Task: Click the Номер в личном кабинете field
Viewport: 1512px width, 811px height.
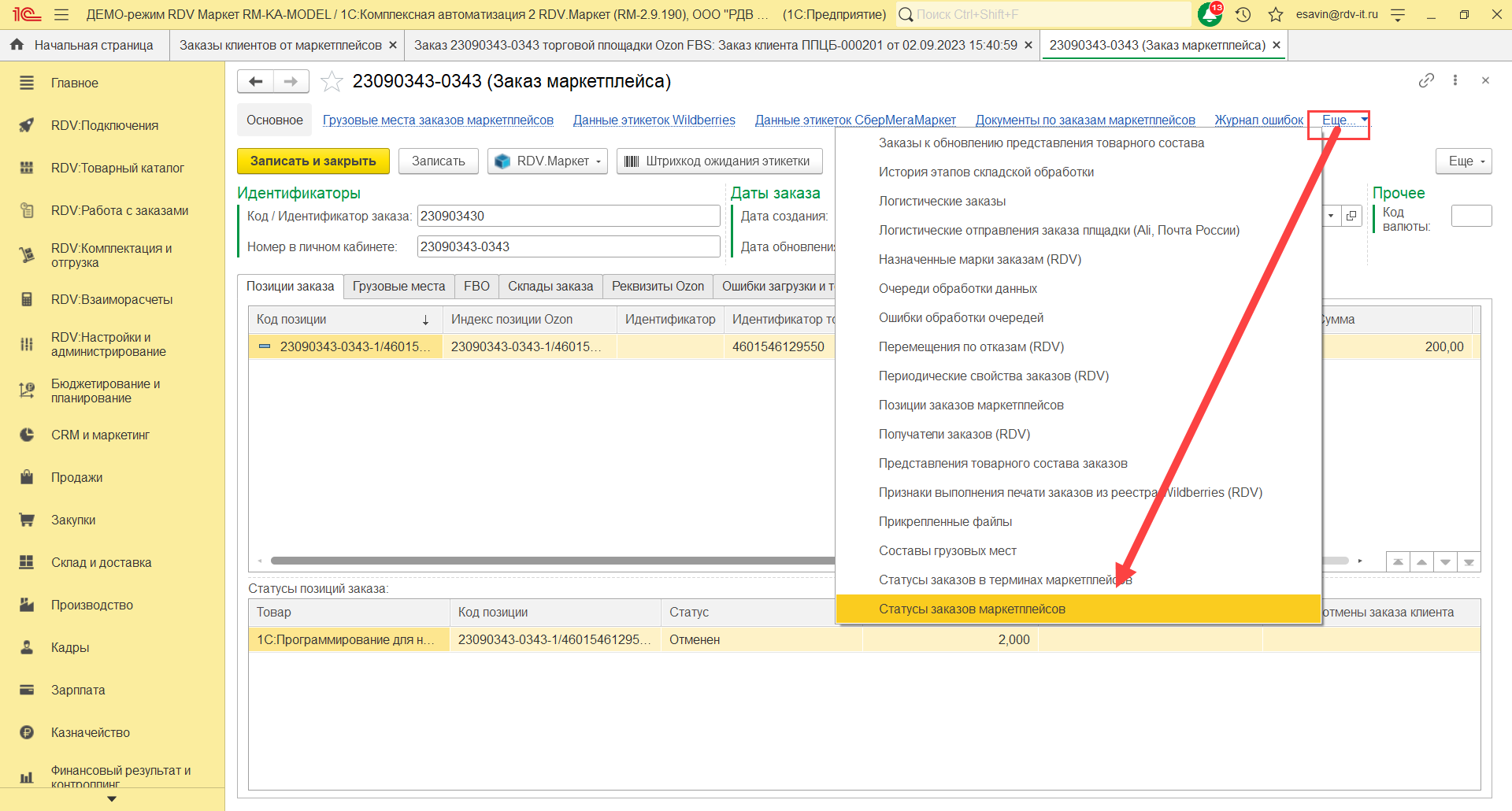Action: (568, 246)
